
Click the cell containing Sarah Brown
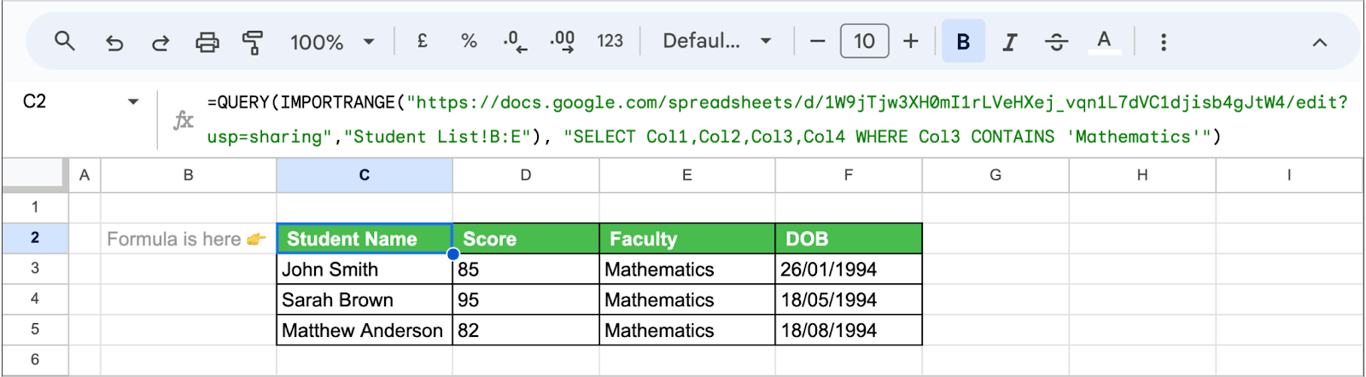point(364,299)
